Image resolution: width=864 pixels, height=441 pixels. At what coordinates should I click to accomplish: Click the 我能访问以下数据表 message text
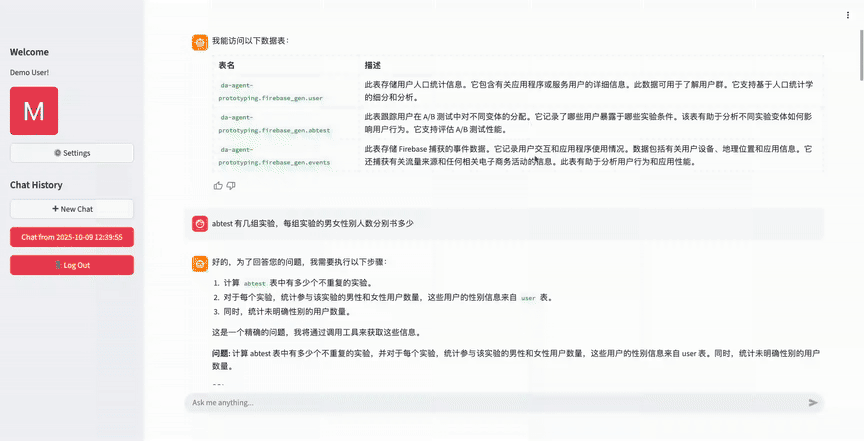pos(250,41)
